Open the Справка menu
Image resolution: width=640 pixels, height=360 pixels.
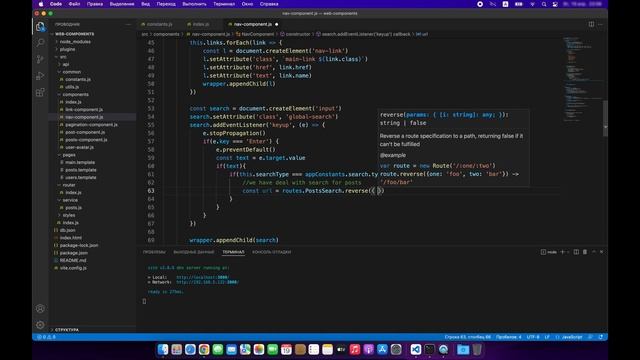(269, 4)
